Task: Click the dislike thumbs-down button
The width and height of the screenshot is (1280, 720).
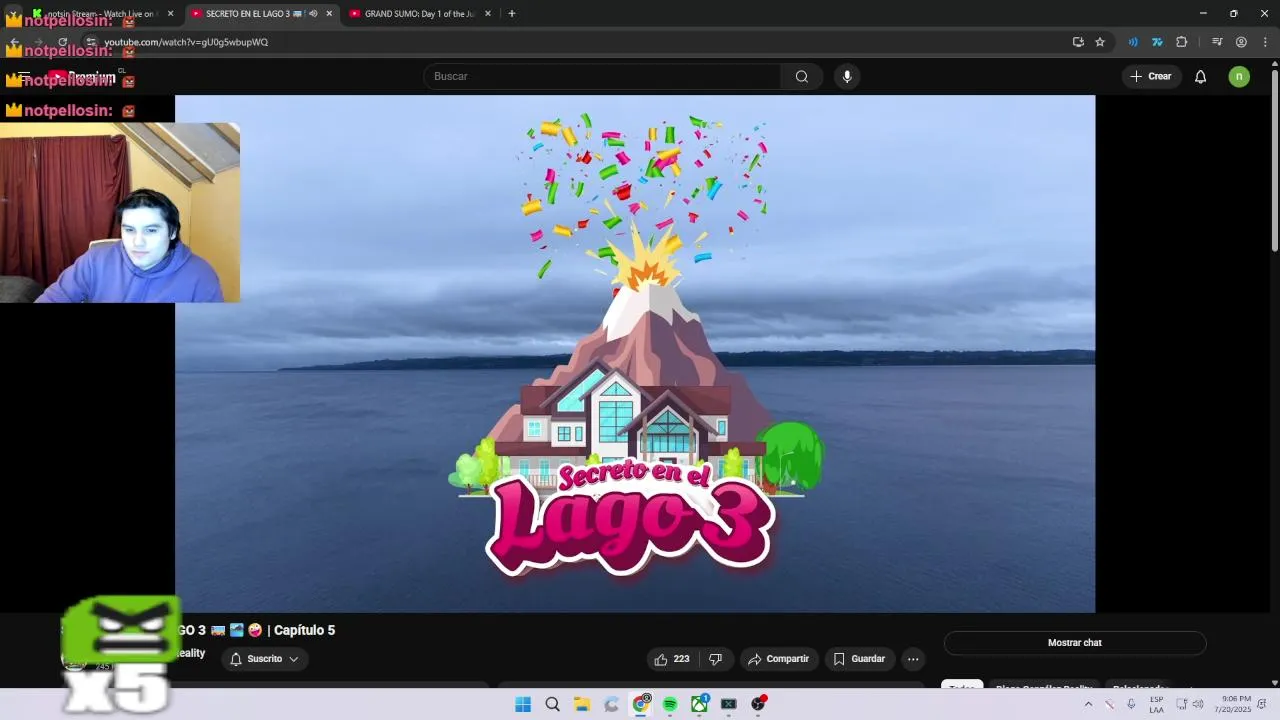Action: [715, 659]
